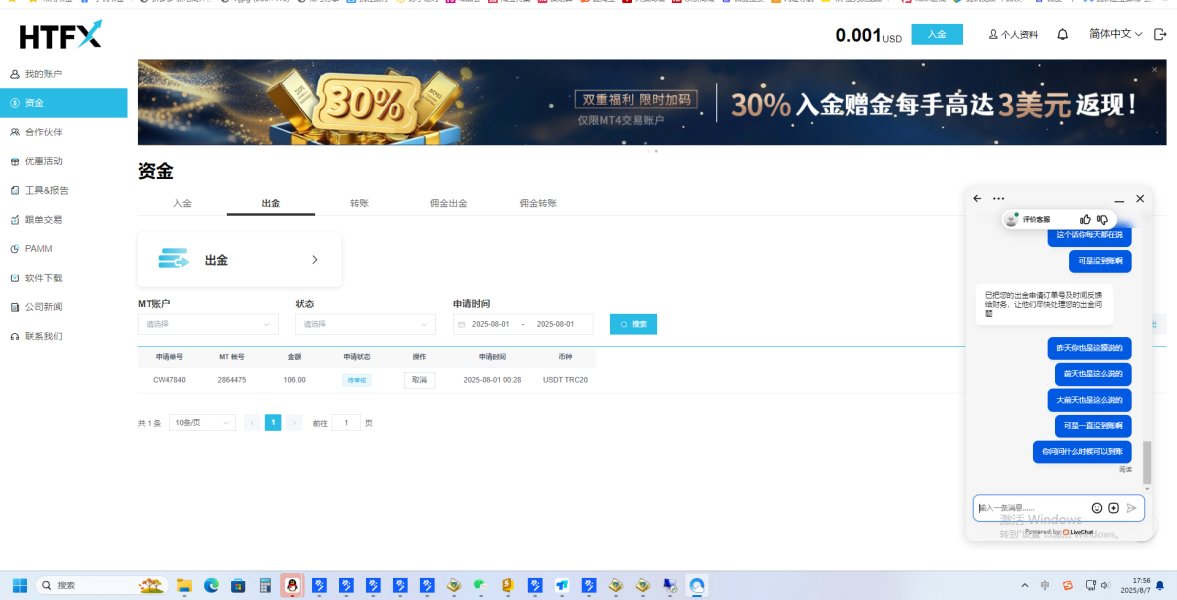Screen dimensions: 1177x600
Task: Click the logout icon in header
Action: (1160, 34)
